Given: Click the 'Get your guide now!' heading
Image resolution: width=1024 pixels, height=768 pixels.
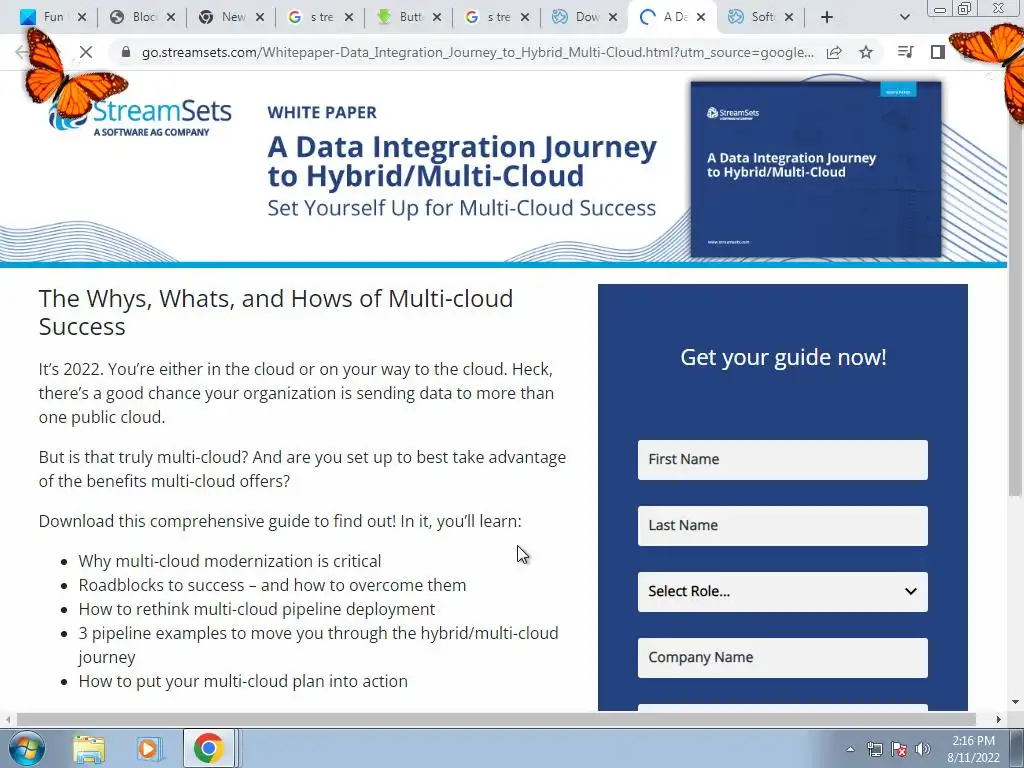Looking at the screenshot, I should tap(783, 357).
